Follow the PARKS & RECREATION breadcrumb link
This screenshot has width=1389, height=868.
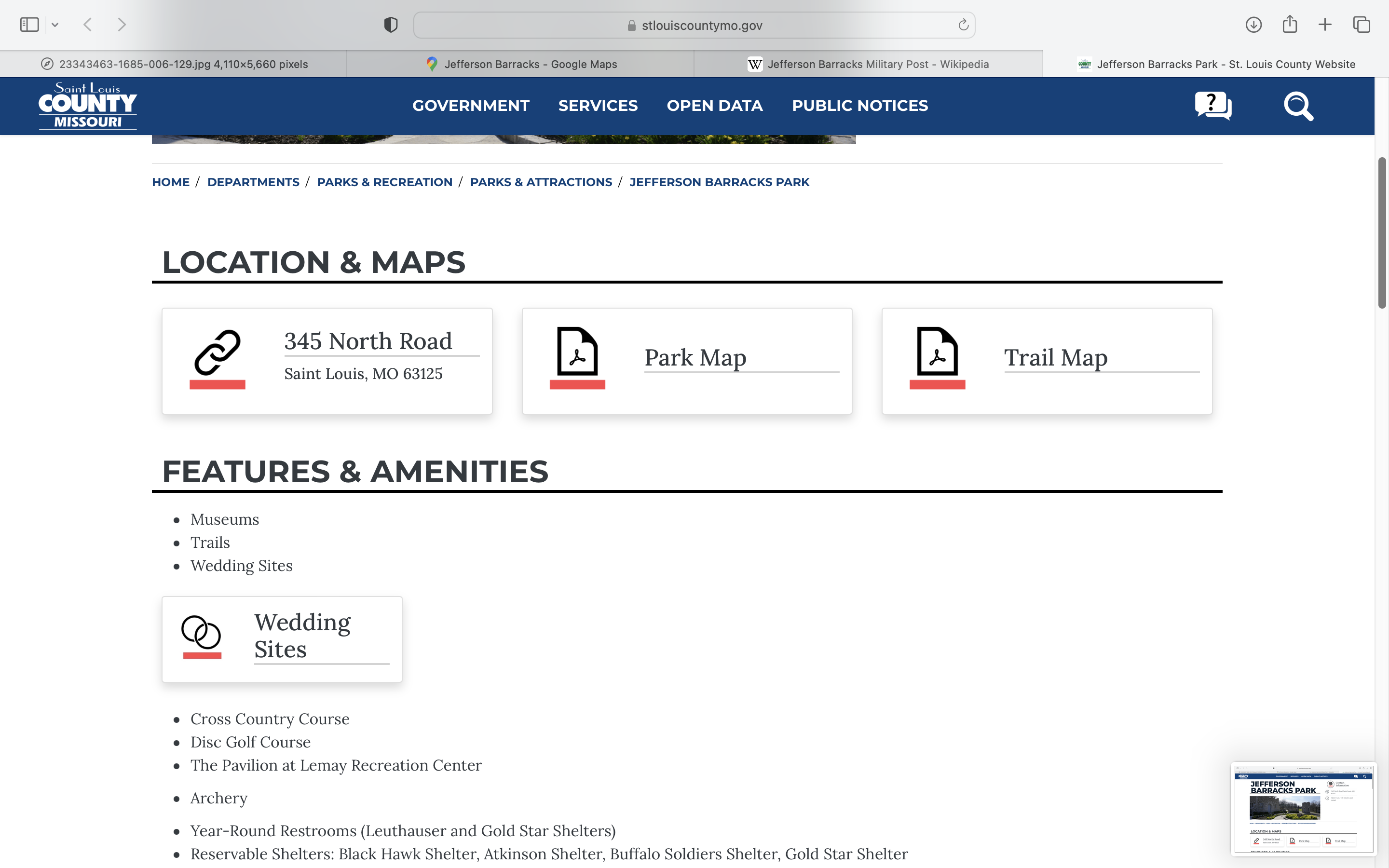(x=384, y=182)
